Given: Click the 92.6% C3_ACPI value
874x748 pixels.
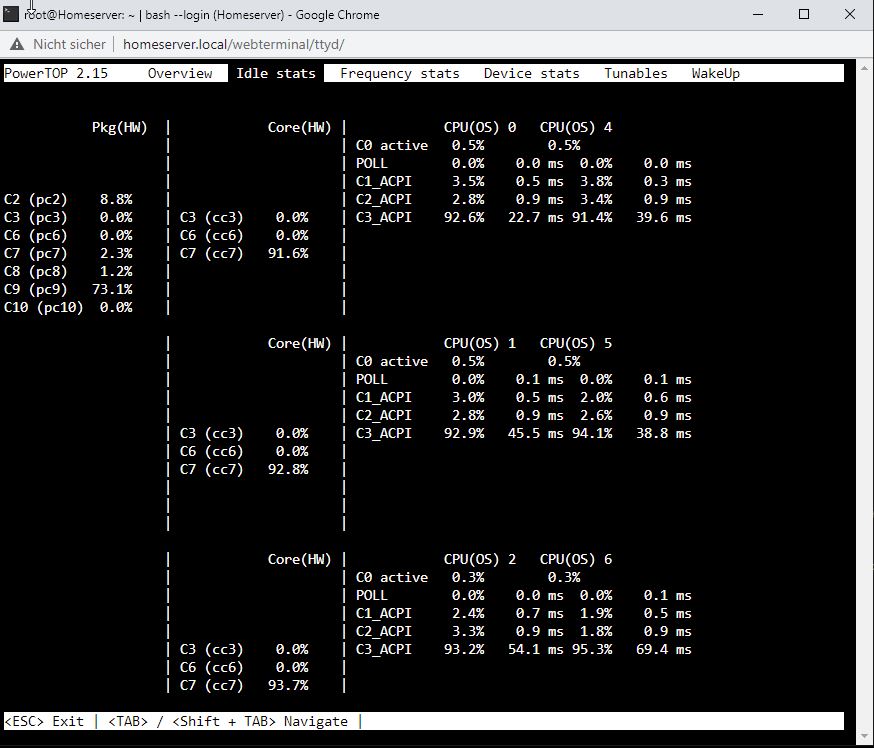Looking at the screenshot, I should tap(464, 217).
